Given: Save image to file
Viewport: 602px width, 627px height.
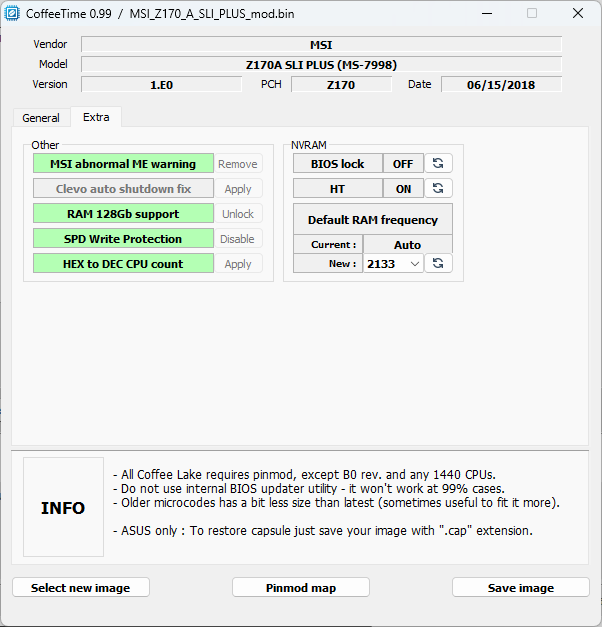Looking at the screenshot, I should coord(521,587).
